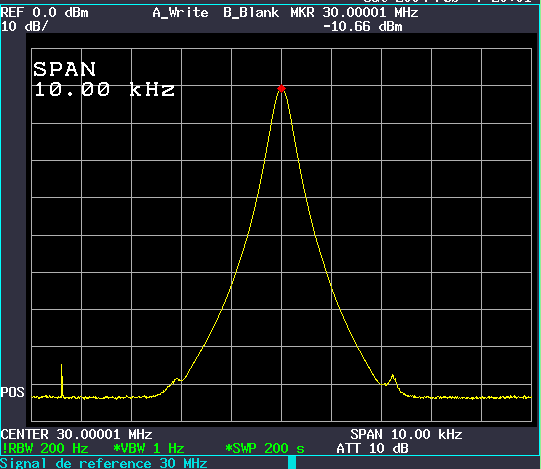The height and width of the screenshot is (469, 541).
Task: Click the 10 dB/ scale label
Action: (25, 27)
